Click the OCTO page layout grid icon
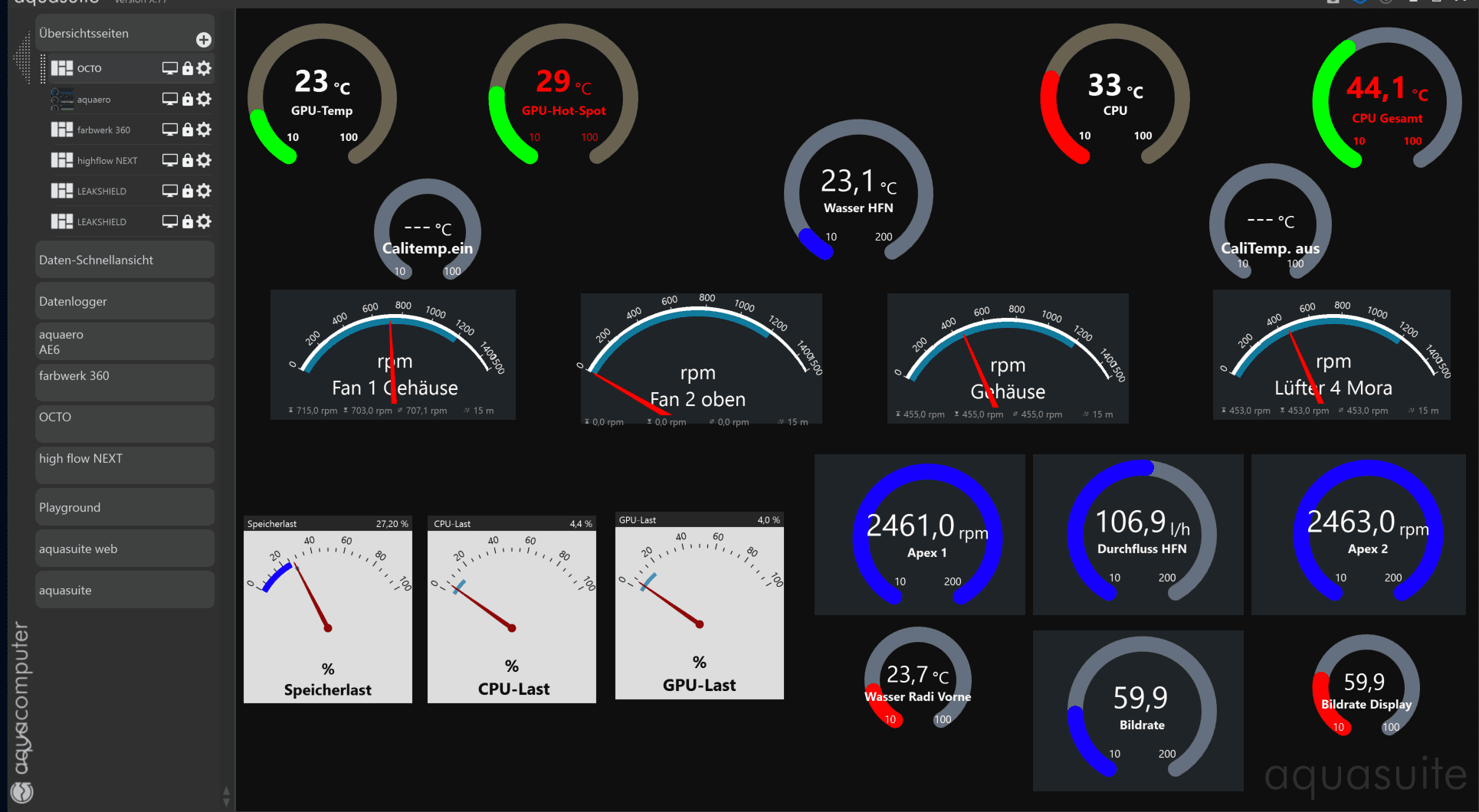The width and height of the screenshot is (1479, 812). click(x=62, y=68)
